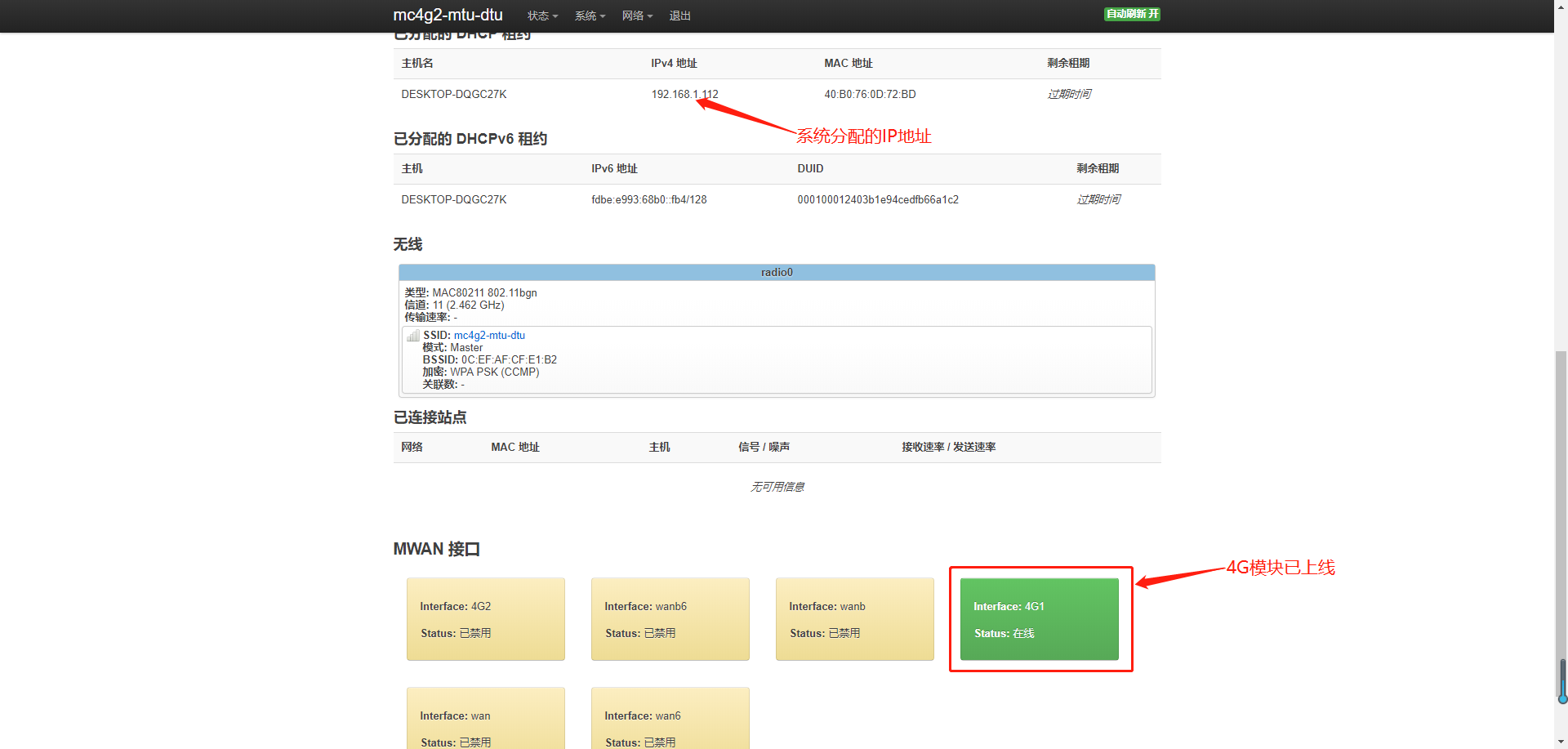Click the DUID column header

pos(810,168)
